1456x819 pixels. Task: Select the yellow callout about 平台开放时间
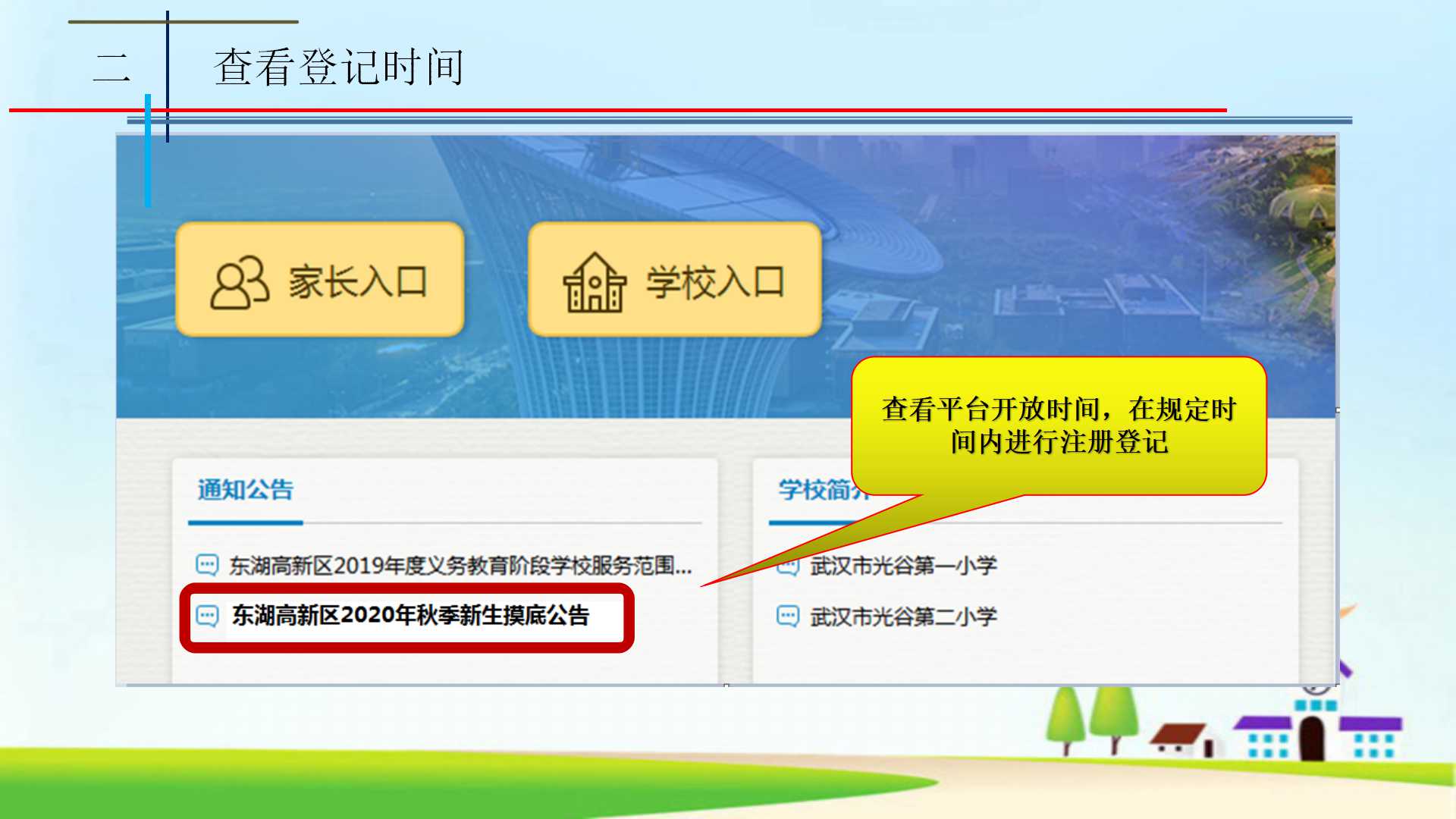[x=1059, y=425]
